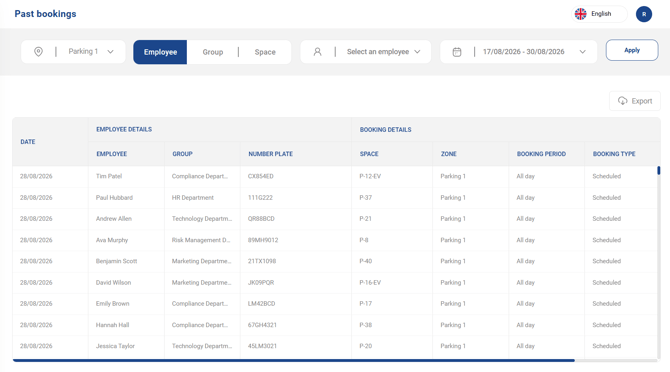Click the vertical table scrollbar thumb

point(658,170)
